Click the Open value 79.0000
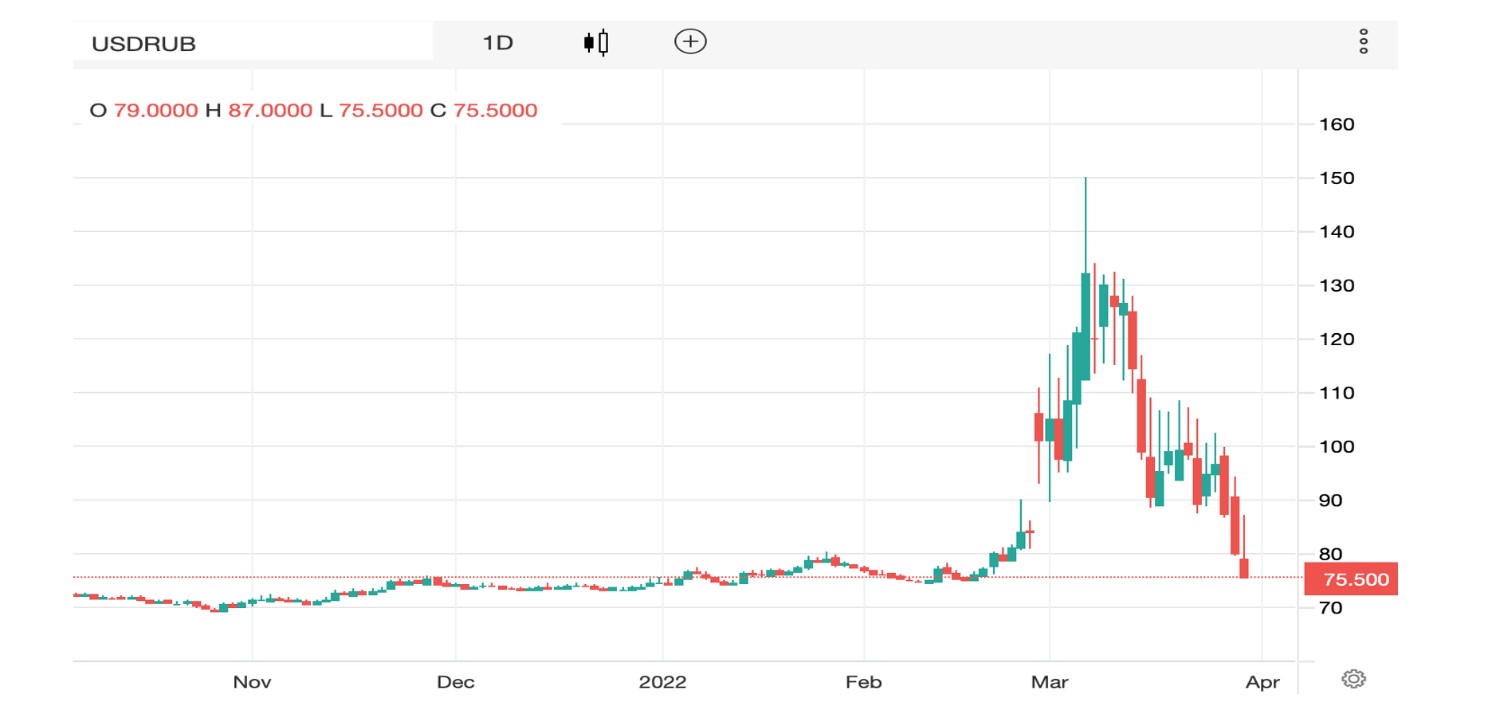Screen dimensions: 1492x714 [x=155, y=111]
